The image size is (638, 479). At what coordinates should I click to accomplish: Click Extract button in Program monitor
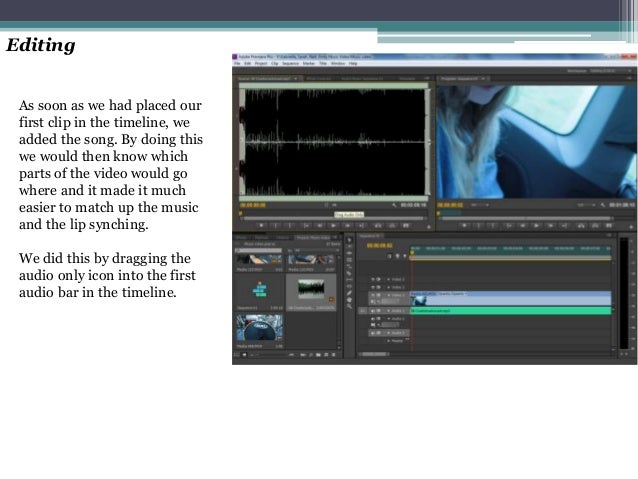tap(595, 225)
